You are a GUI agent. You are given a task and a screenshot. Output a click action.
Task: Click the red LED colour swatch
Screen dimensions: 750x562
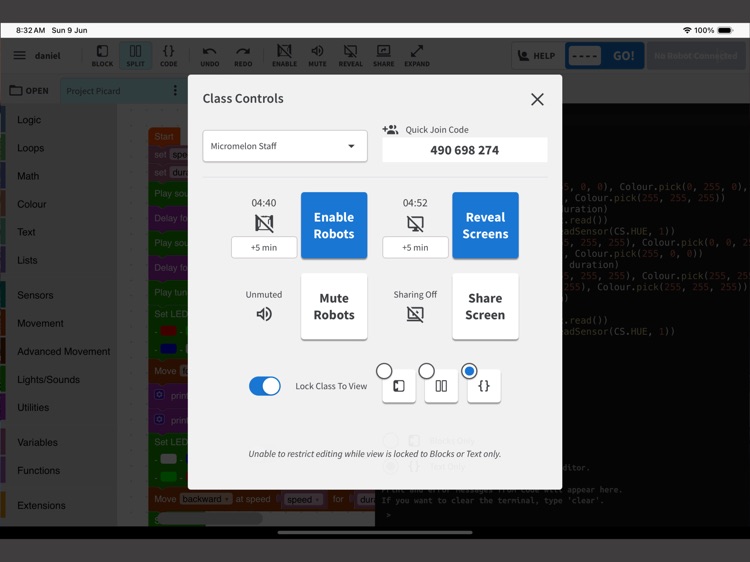[168, 331]
